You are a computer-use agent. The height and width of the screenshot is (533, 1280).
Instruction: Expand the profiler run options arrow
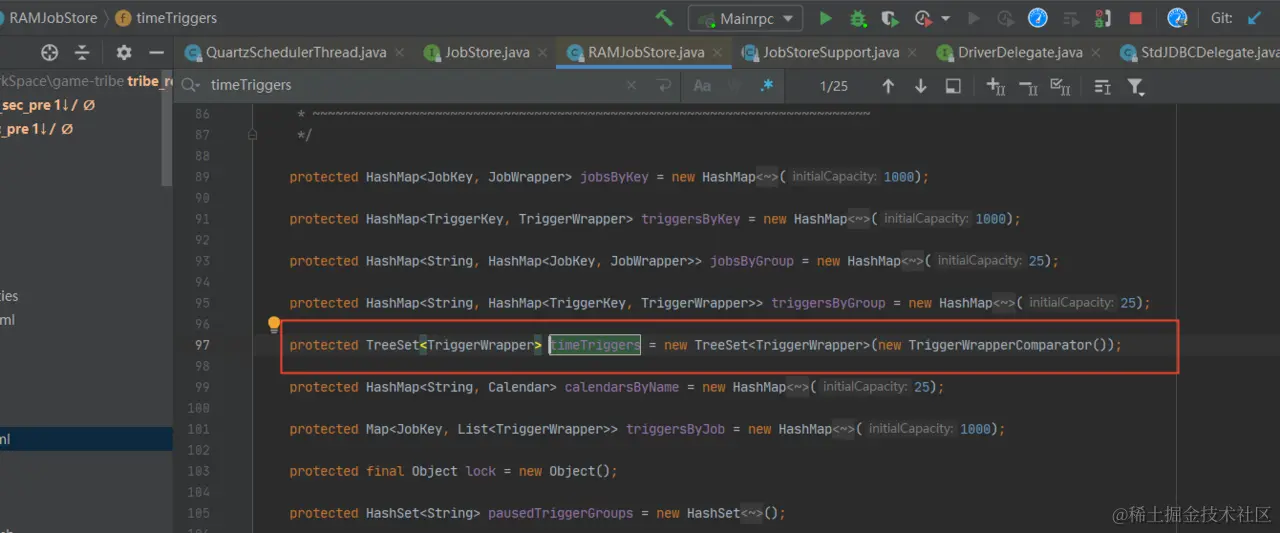(x=945, y=18)
